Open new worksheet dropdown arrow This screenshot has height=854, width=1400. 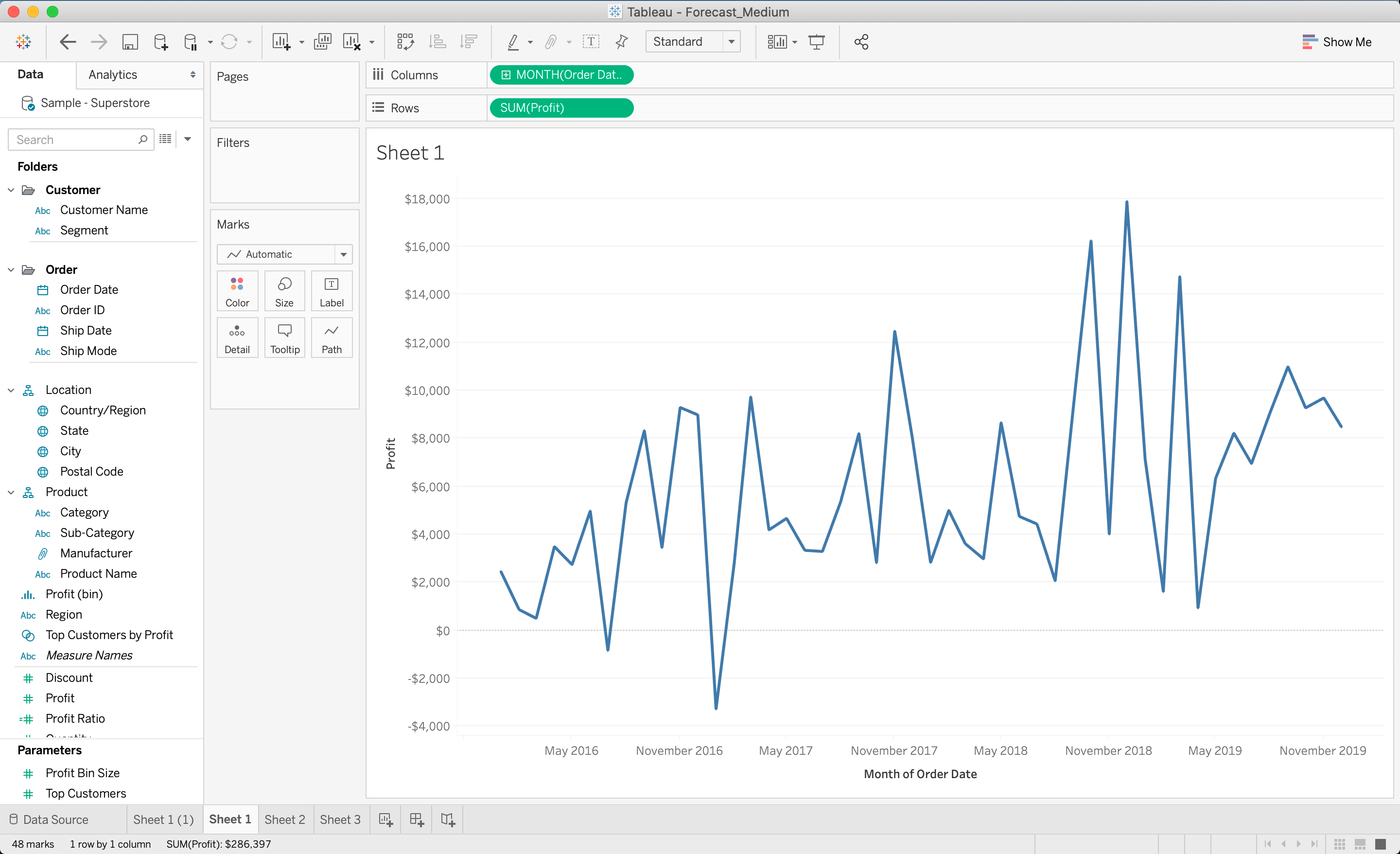[x=302, y=42]
